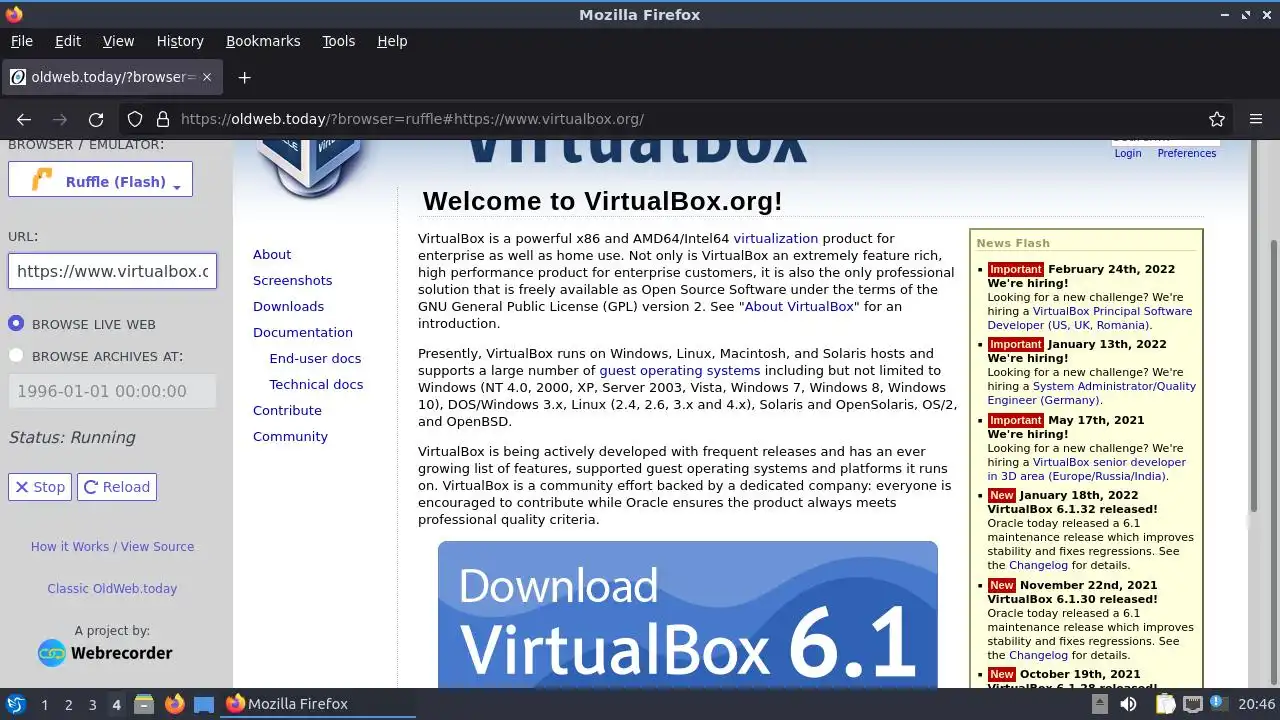Follow the "About VirtualBox" link in the paragraph
Image resolution: width=1280 pixels, height=720 pixels.
pos(799,306)
